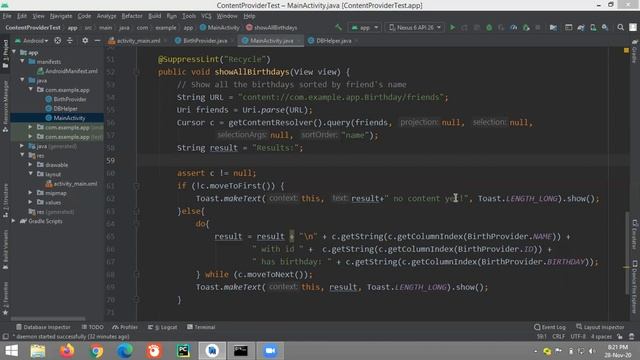Toggle the Structure tool window

click(x=5, y=201)
